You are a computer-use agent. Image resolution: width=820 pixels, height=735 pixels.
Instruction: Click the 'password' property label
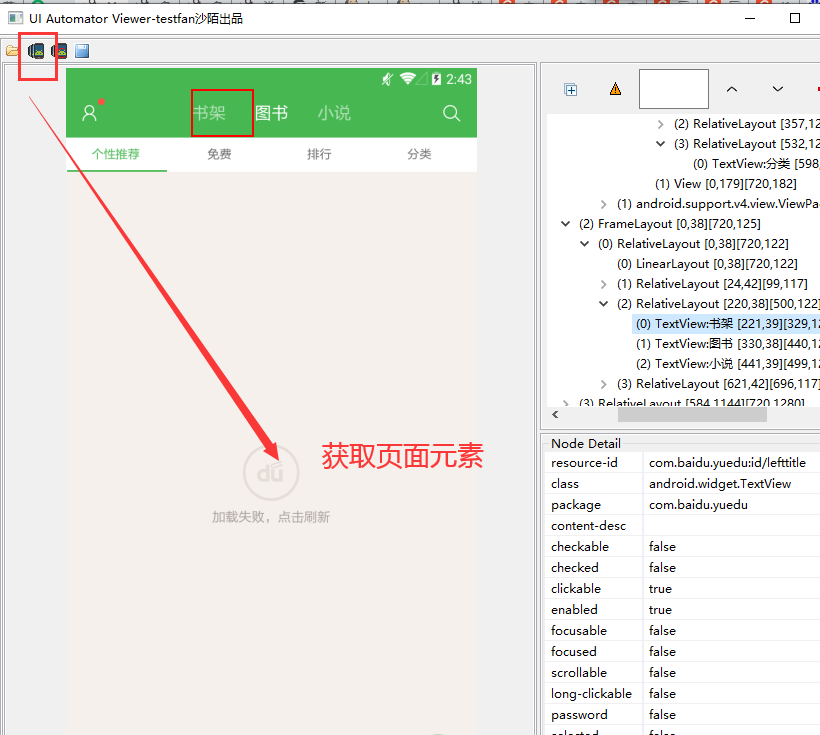pyautogui.click(x=579, y=715)
